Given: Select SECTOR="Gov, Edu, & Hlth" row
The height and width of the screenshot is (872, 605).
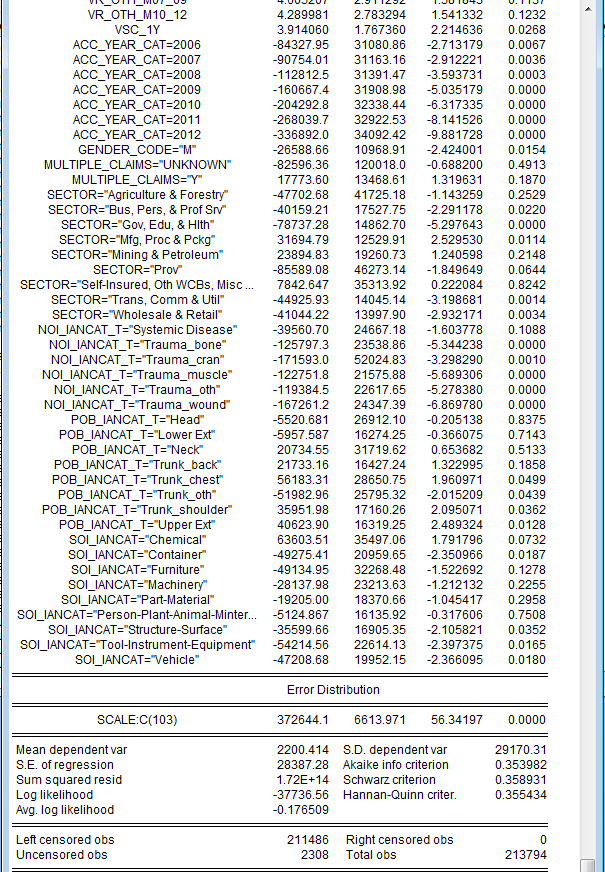Looking at the screenshot, I should (137, 225).
